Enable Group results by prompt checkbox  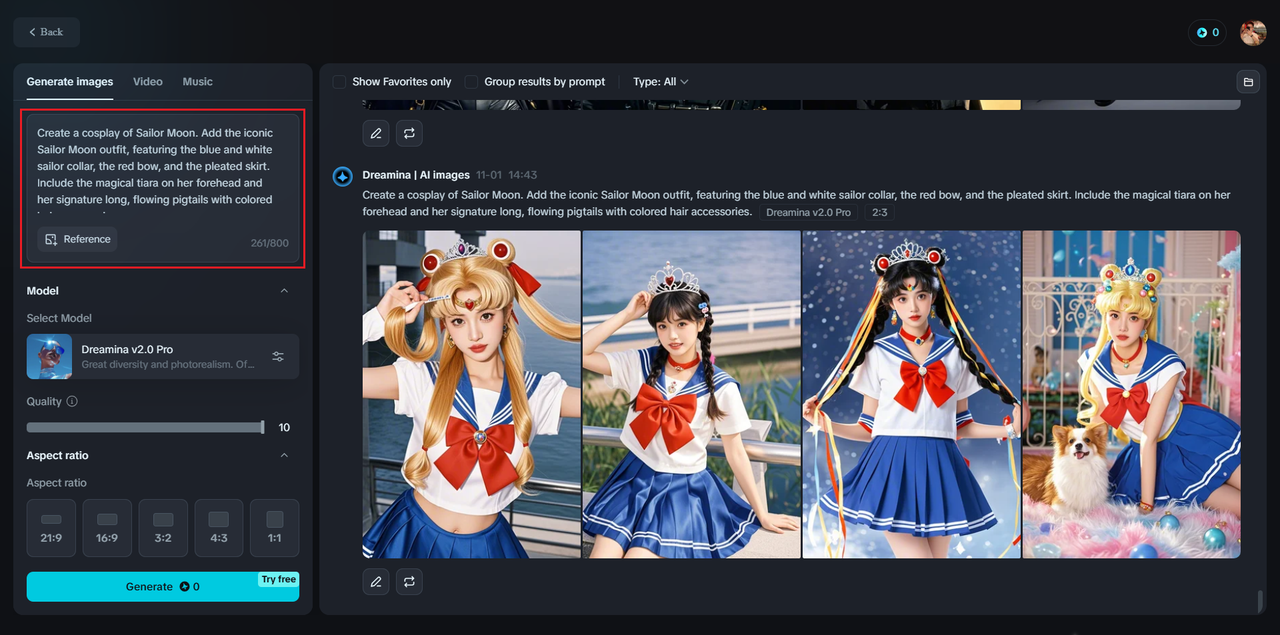pyautogui.click(x=472, y=82)
